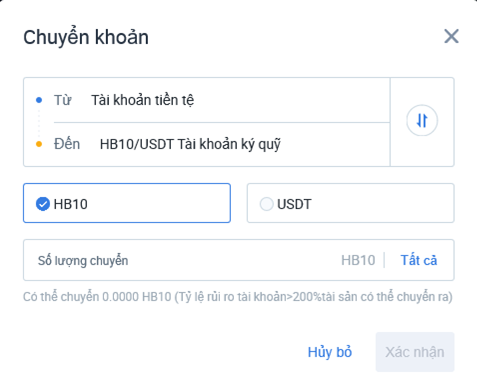
Task: Click the available 0.0000 HB10 hint text
Action: point(237,297)
